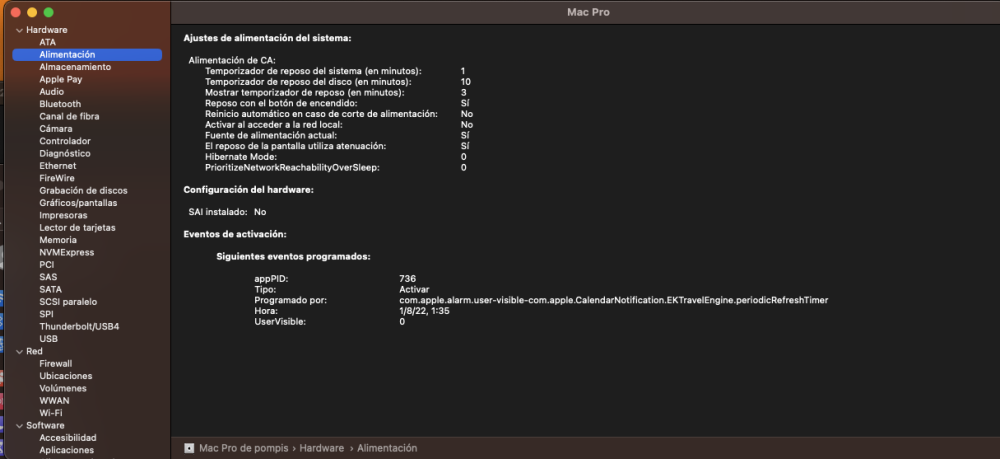
Task: Select Apple Pay item
Action: click(x=61, y=79)
